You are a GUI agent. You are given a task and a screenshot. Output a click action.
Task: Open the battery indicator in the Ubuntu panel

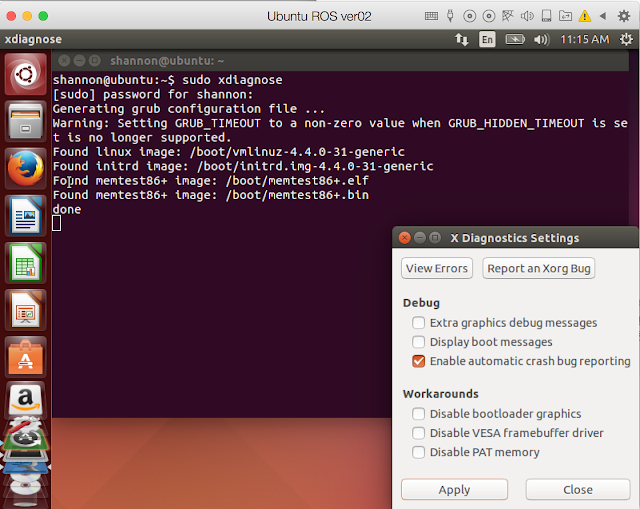[515, 40]
